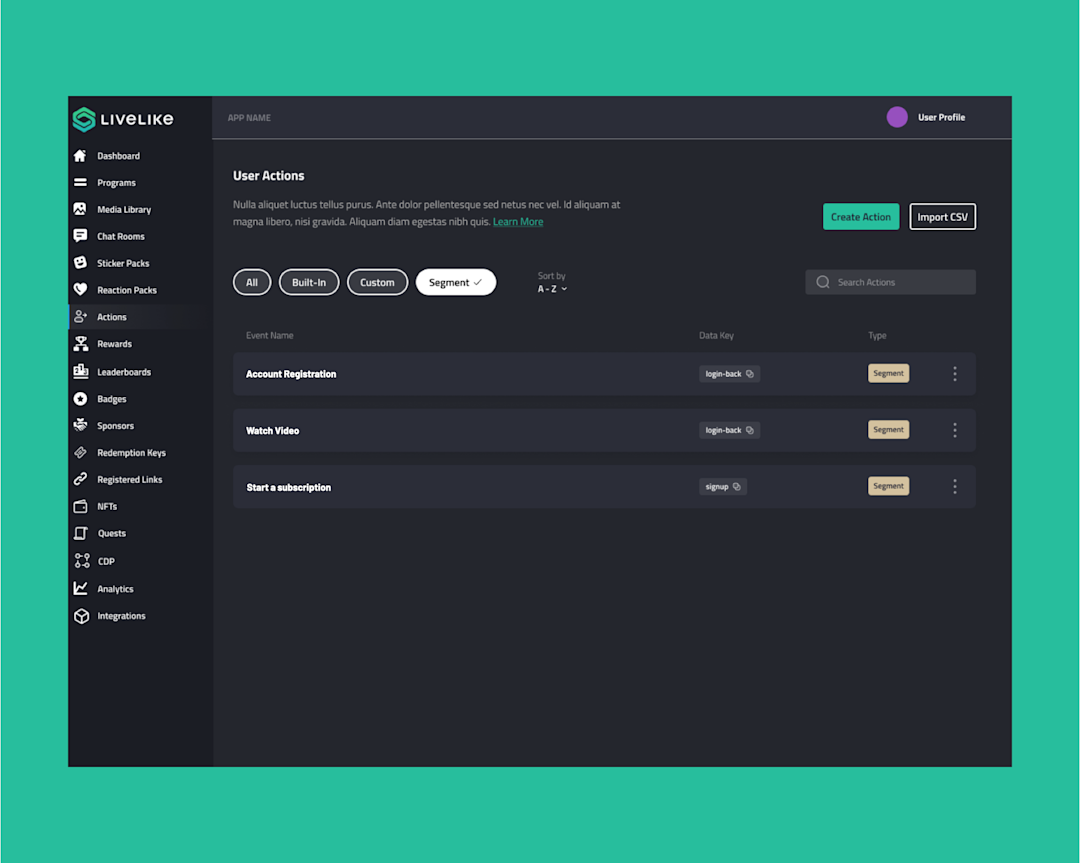Click the Sponsors handshake icon
Image resolution: width=1080 pixels, height=863 pixels.
(x=81, y=426)
